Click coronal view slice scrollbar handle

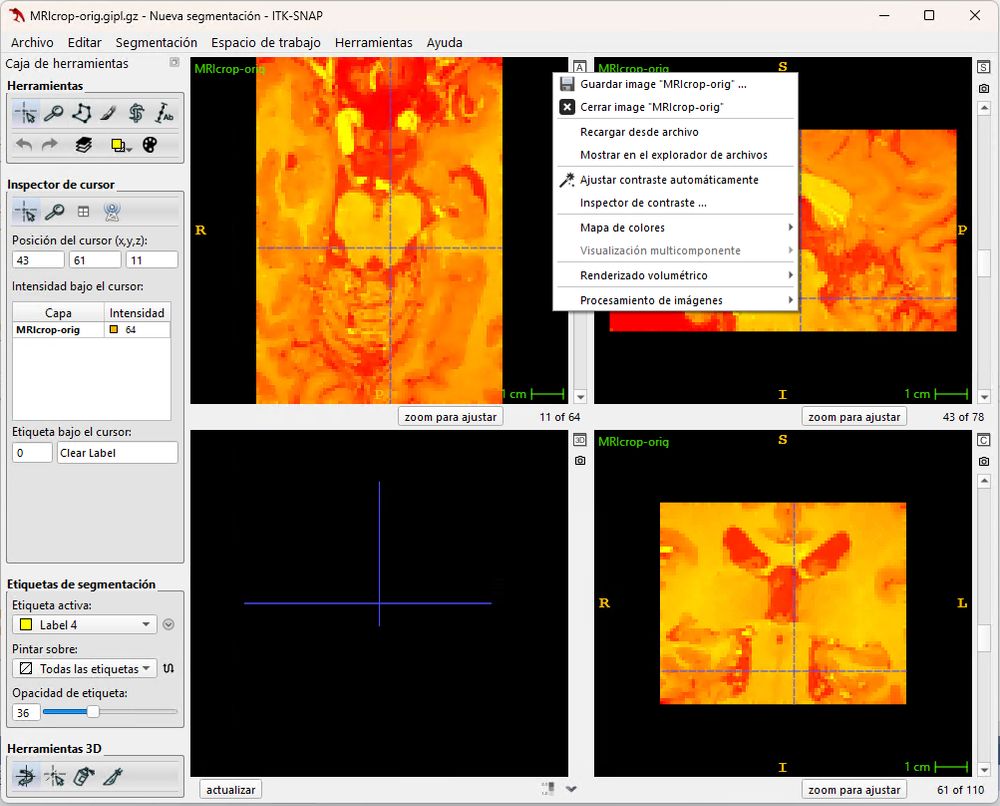pos(983,637)
